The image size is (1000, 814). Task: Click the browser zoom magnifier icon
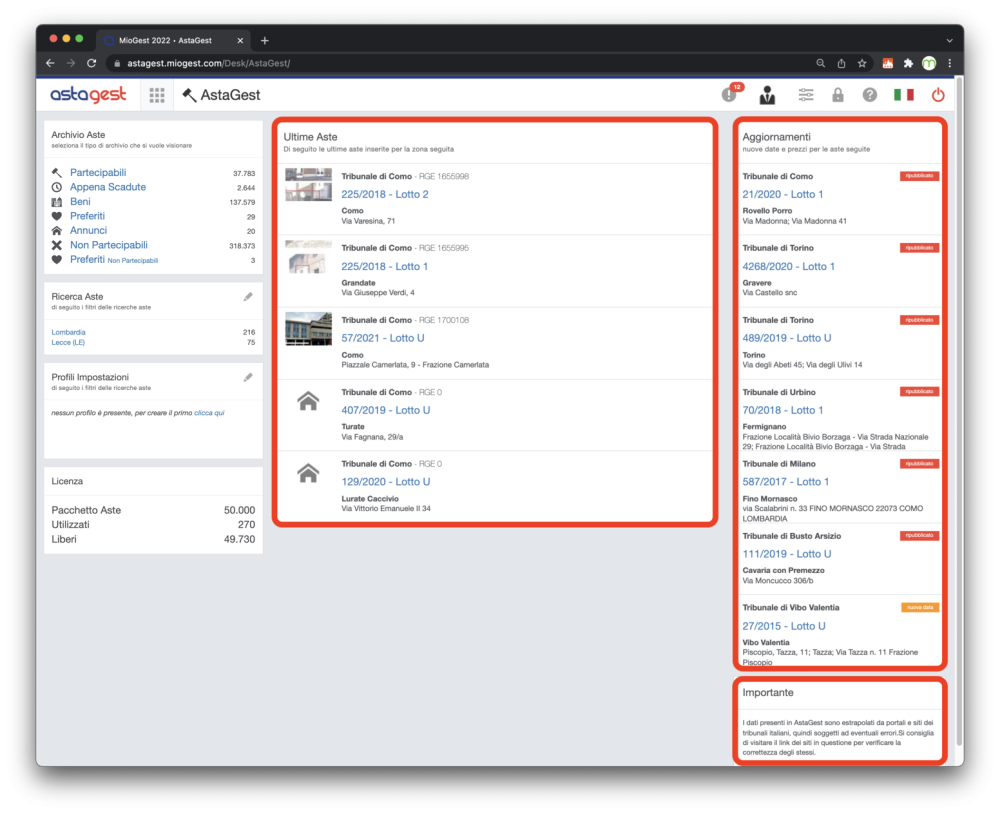point(821,63)
